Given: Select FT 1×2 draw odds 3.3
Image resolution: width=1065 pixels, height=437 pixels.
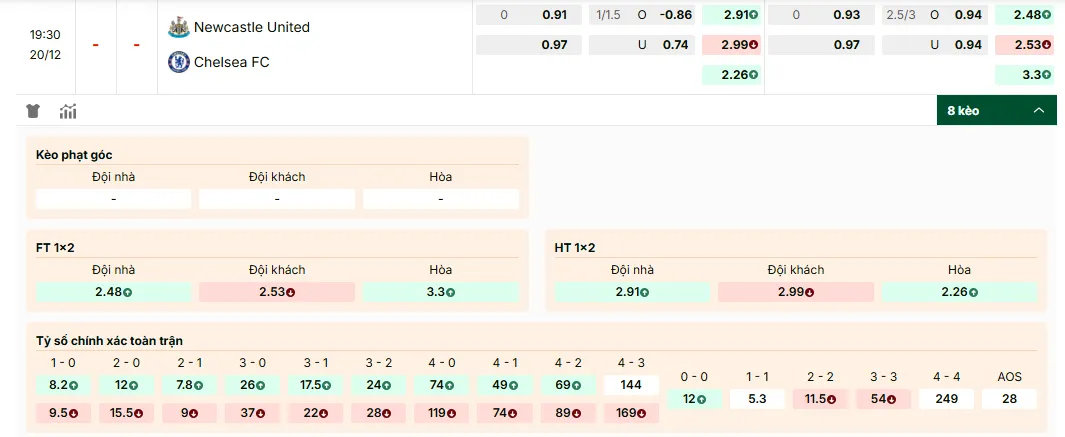Looking at the screenshot, I should point(441,292).
